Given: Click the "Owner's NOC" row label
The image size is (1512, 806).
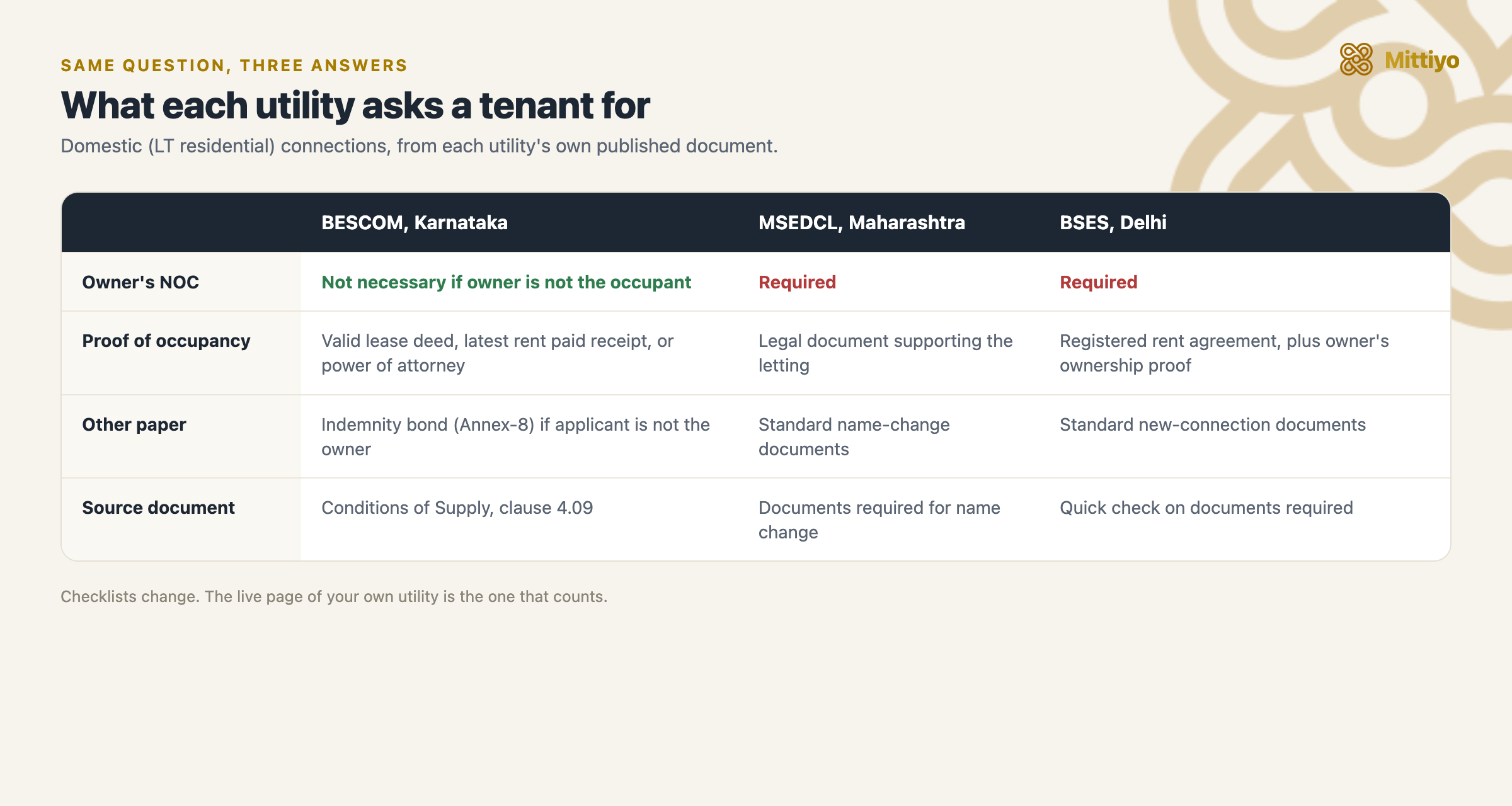Looking at the screenshot, I should tap(140, 282).
